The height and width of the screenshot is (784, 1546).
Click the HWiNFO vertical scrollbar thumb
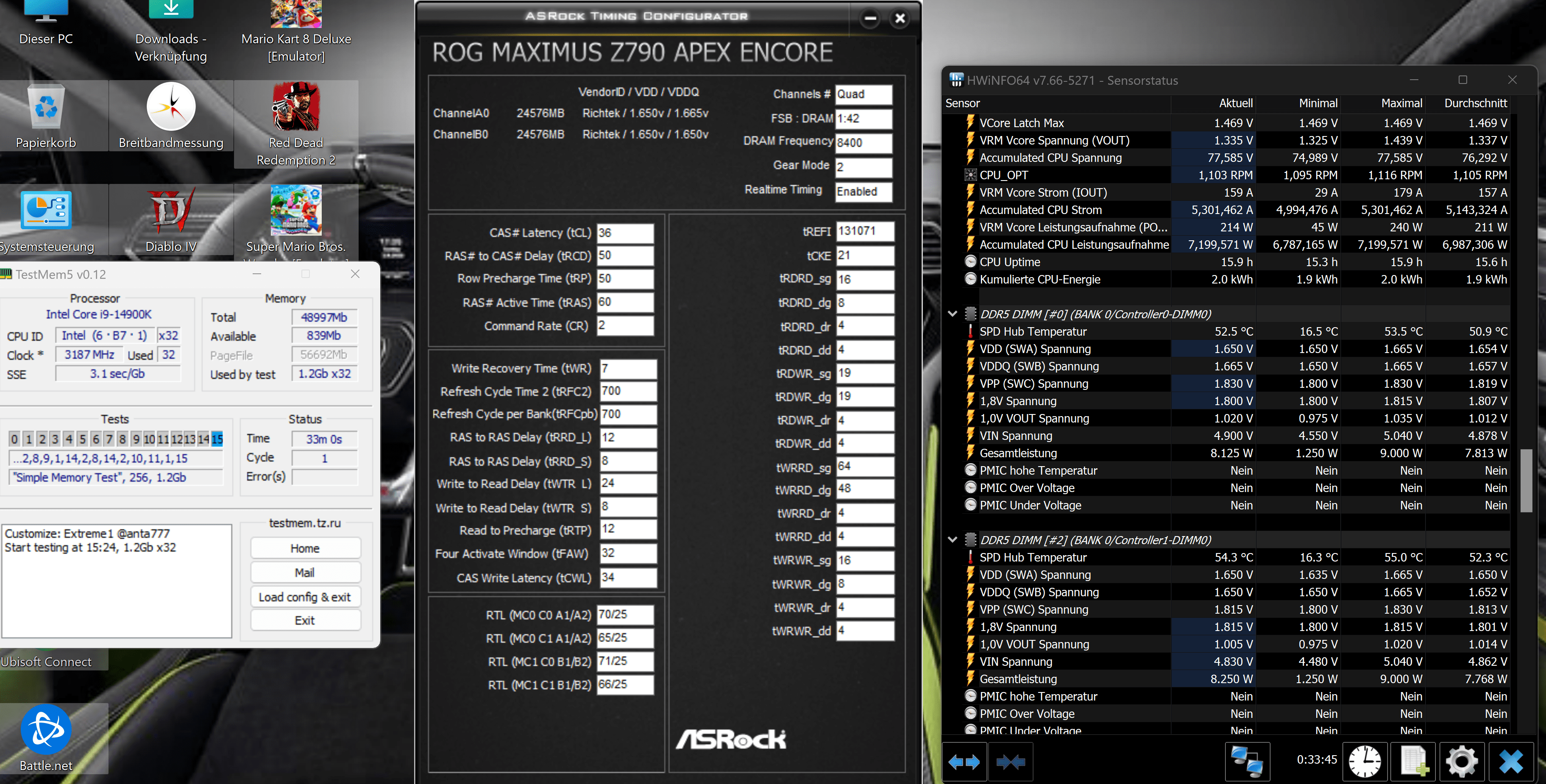tap(1526, 480)
